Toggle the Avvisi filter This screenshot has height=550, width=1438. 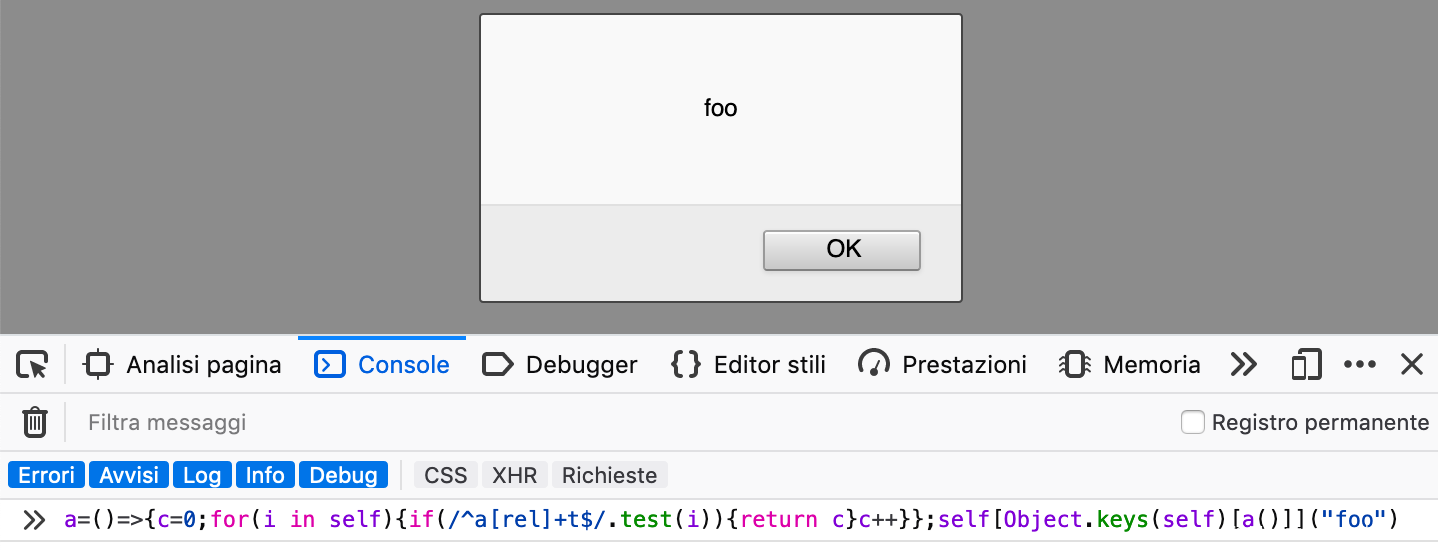129,475
